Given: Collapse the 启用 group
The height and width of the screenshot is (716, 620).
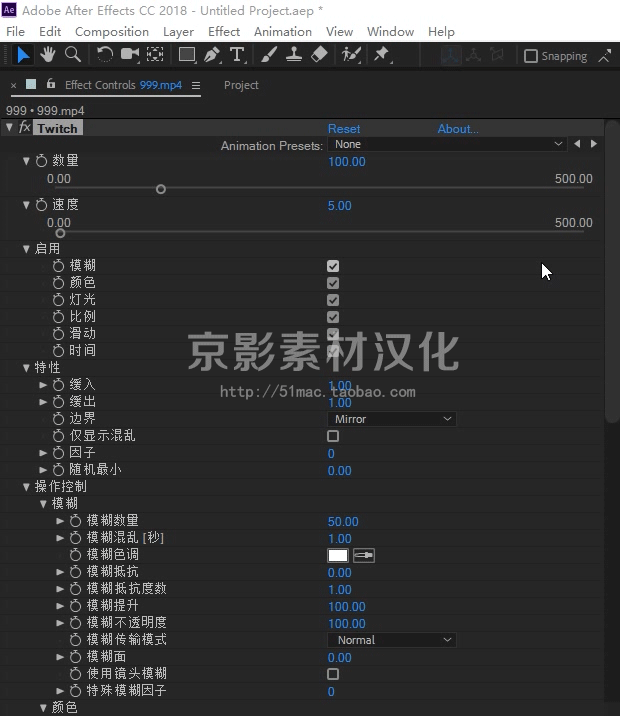Looking at the screenshot, I should [x=26, y=249].
